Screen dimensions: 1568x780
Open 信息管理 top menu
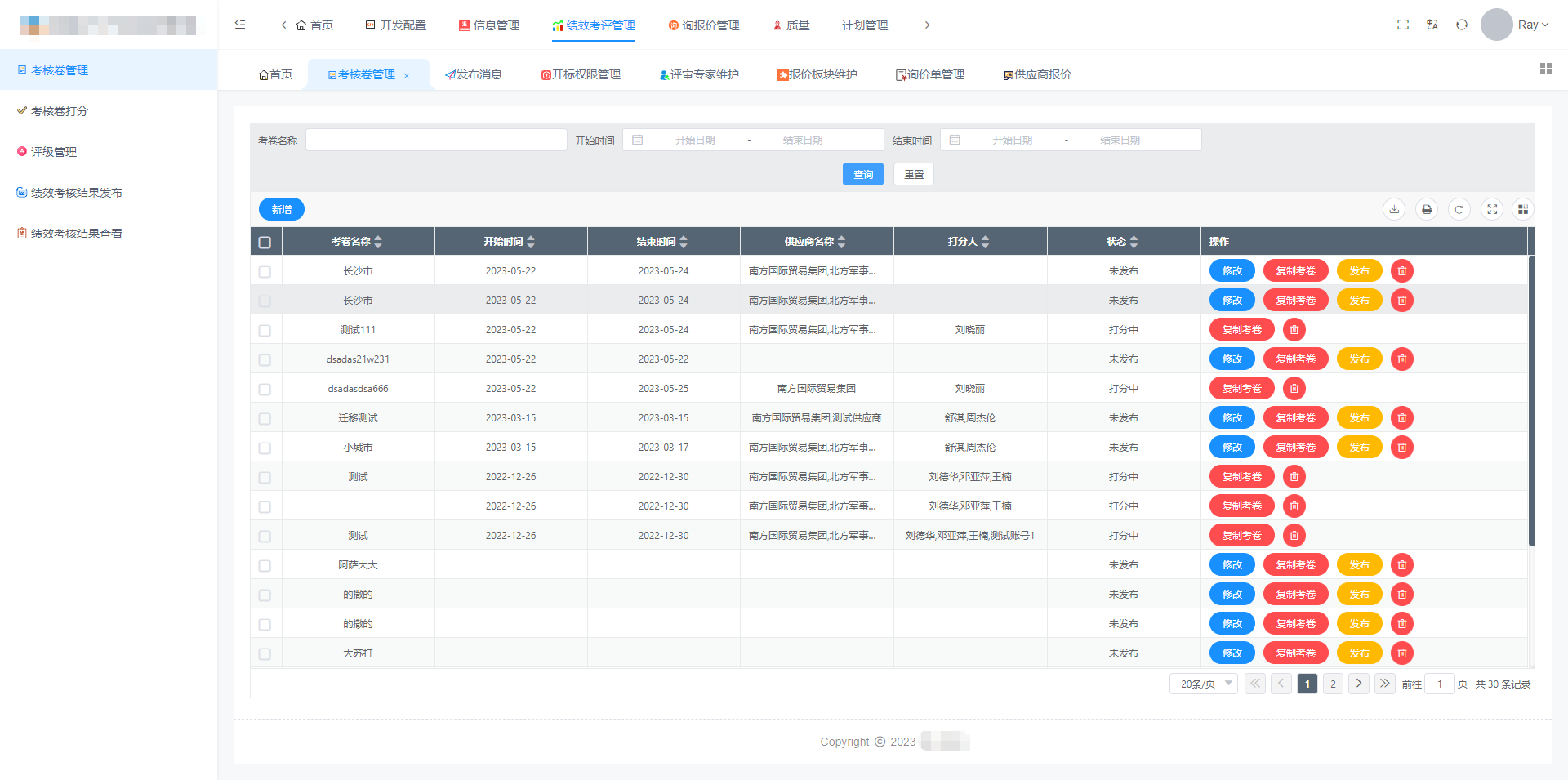point(488,25)
